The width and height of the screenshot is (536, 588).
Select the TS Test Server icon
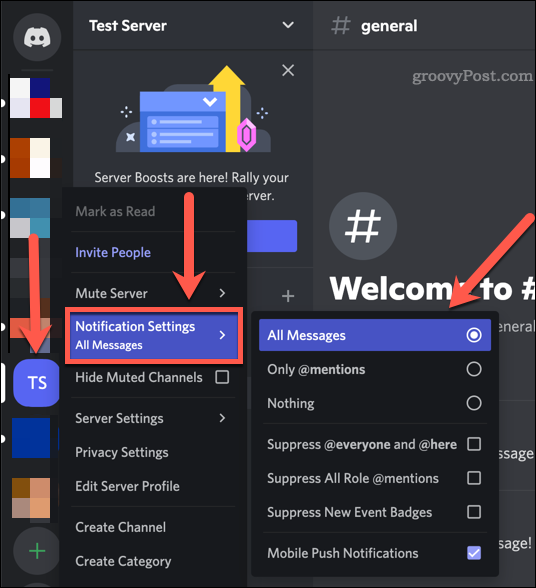36,383
